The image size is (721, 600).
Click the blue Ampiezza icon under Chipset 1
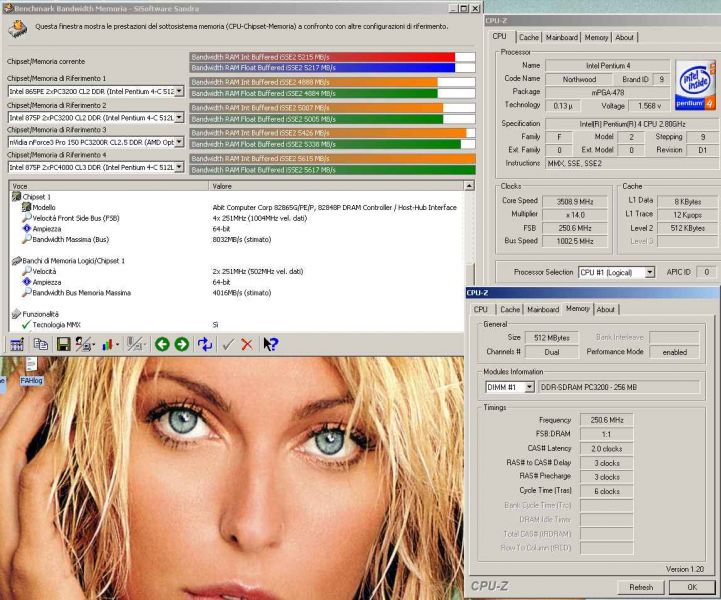pos(27,229)
